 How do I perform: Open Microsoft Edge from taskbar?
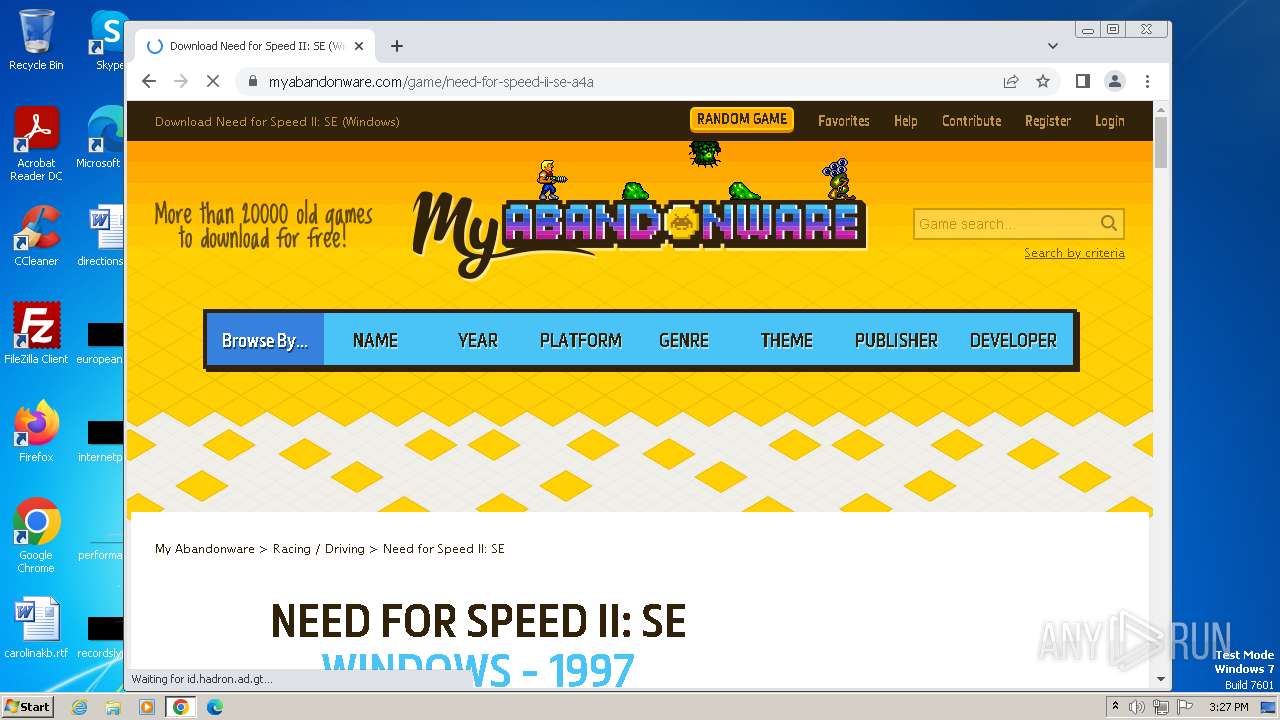click(x=215, y=707)
